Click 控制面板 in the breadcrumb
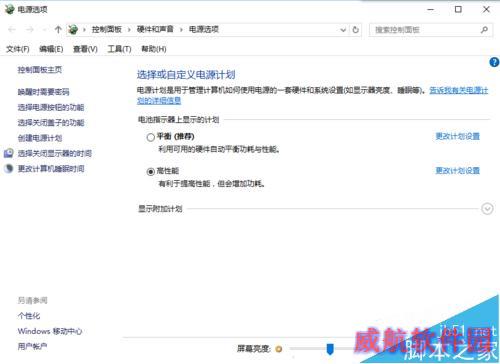This screenshot has height=364, width=500. (106, 29)
